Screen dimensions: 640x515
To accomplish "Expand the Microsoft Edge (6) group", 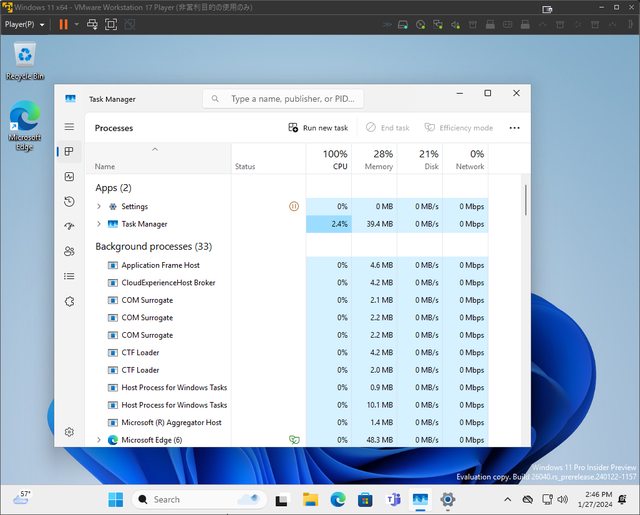I will pos(98,440).
